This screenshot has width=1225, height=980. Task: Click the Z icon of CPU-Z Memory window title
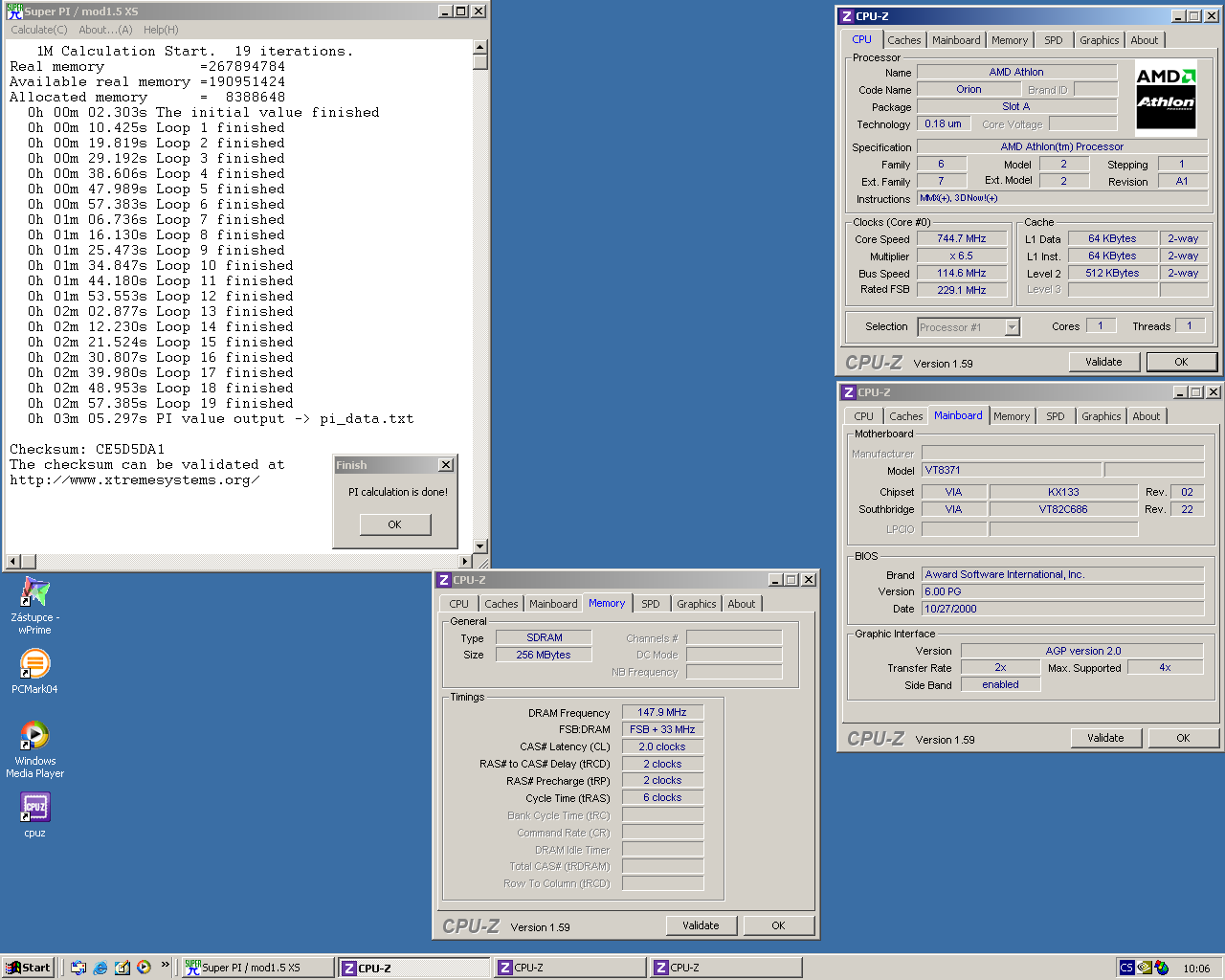[444, 580]
